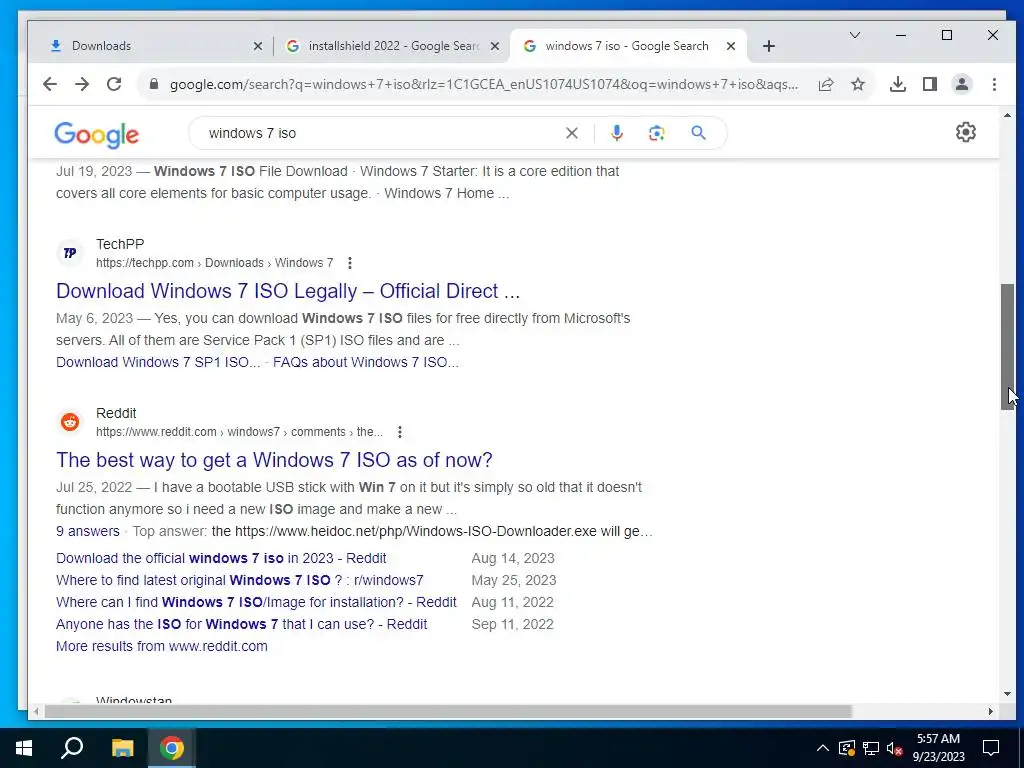The image size is (1024, 768).
Task: Open Where to find latest original Windows 7 ISO
Action: click(240, 580)
